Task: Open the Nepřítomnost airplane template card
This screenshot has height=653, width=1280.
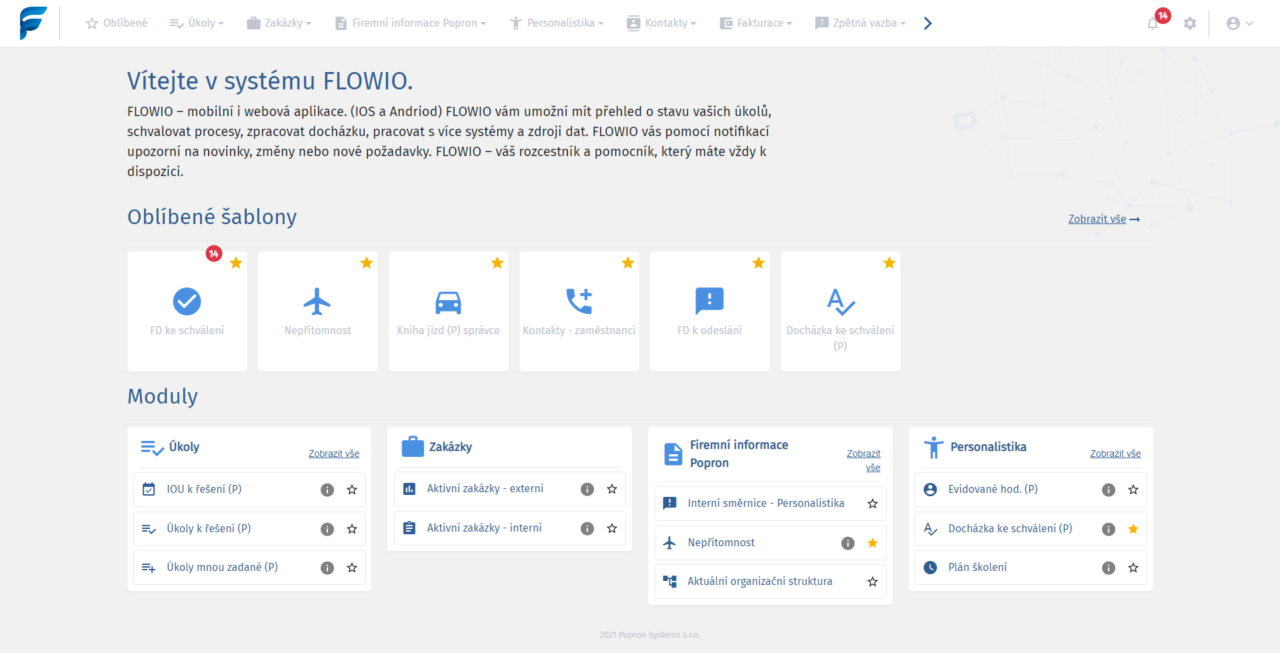Action: pyautogui.click(x=318, y=311)
